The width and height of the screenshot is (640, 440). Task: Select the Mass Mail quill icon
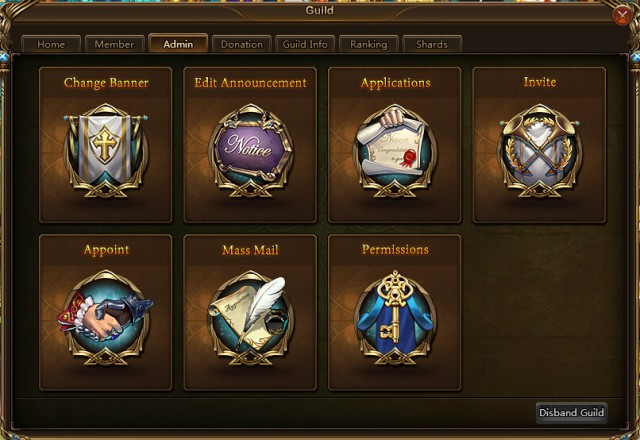tap(250, 318)
